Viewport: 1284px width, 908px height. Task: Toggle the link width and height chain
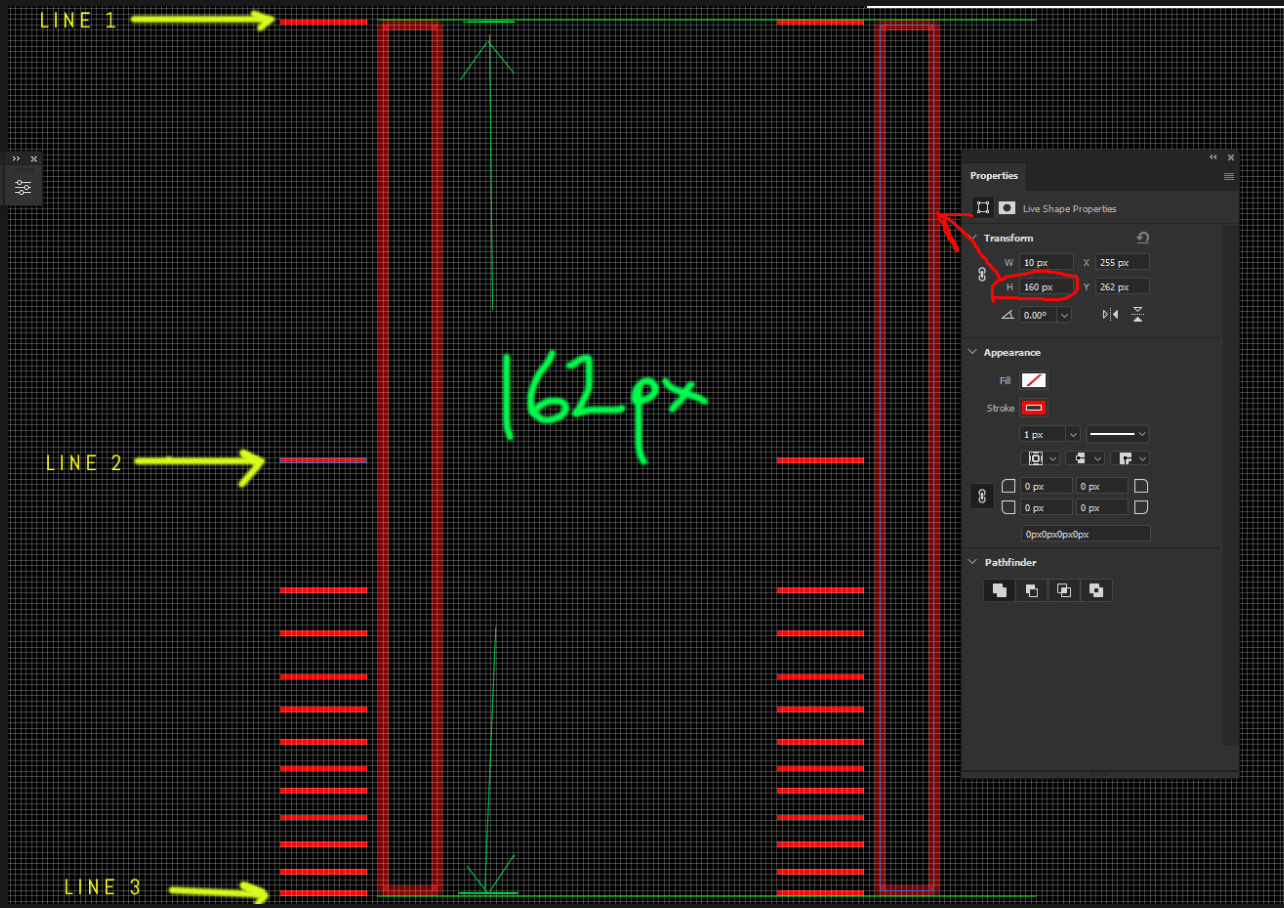coord(982,274)
